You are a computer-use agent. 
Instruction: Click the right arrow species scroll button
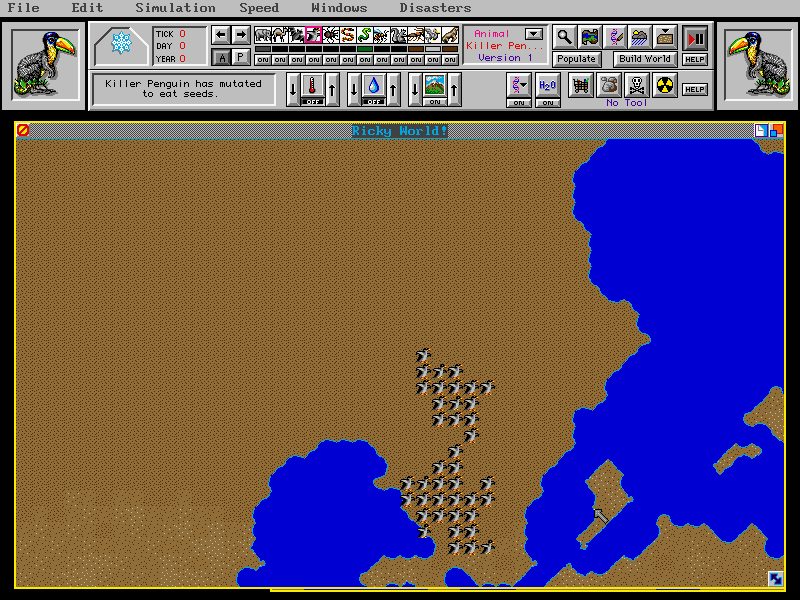coord(240,35)
